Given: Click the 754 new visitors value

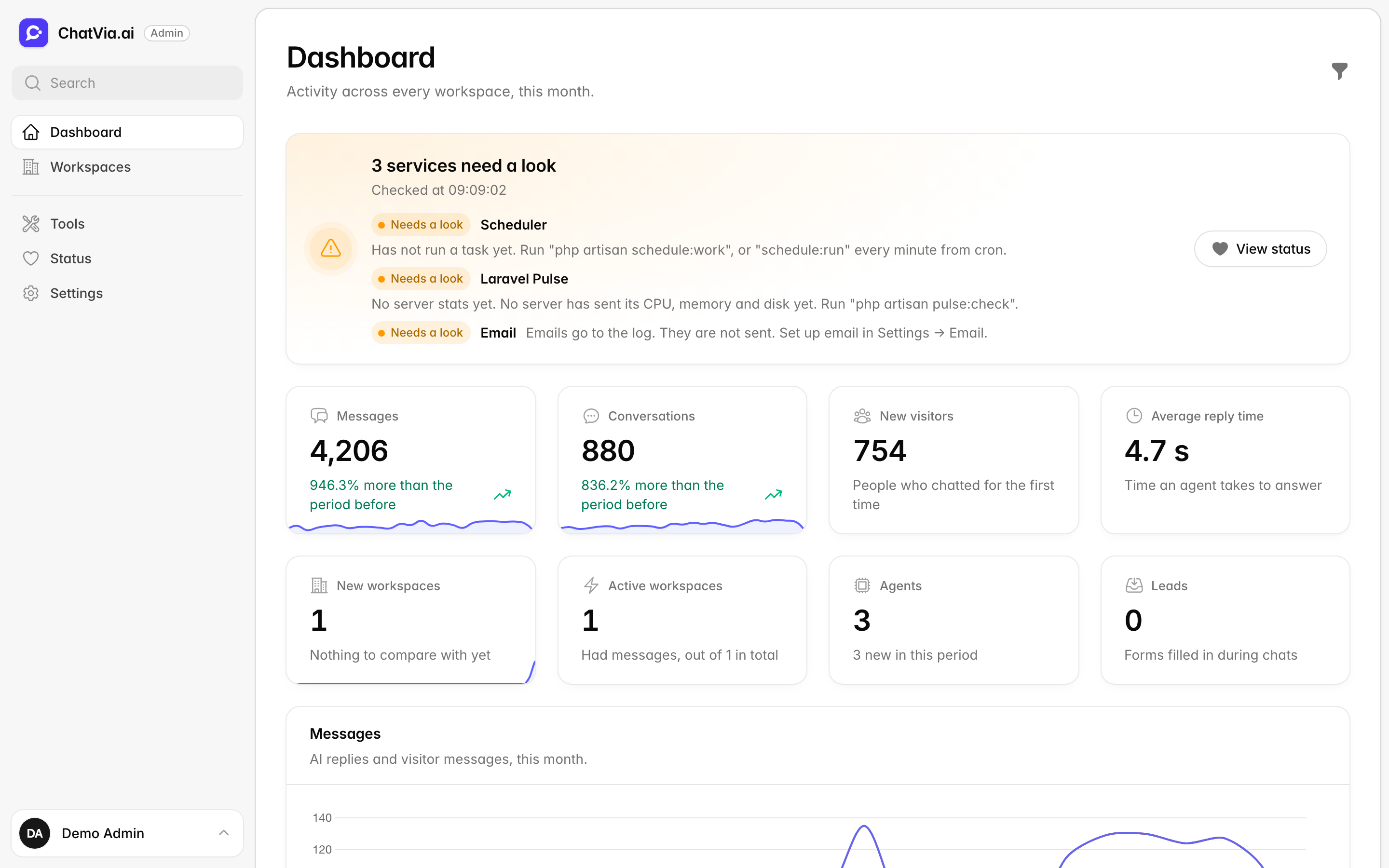Looking at the screenshot, I should click(879, 451).
